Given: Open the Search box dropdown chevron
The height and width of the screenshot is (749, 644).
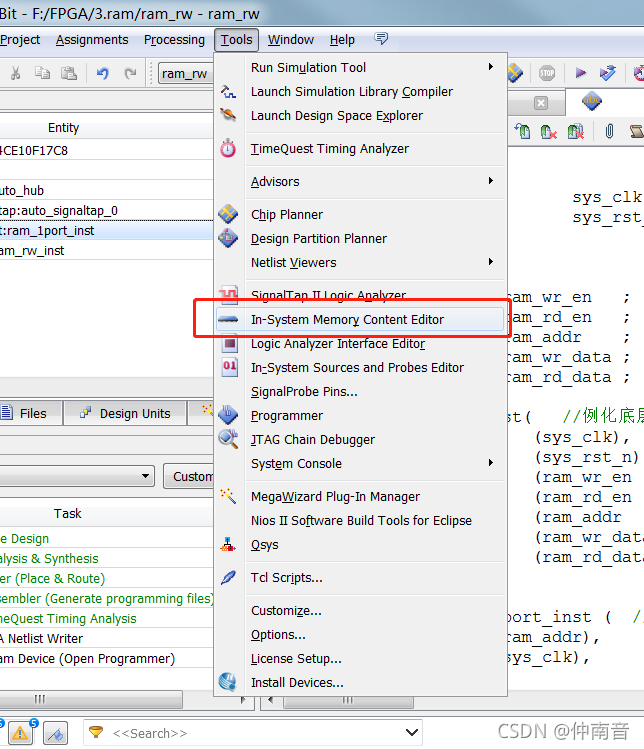Looking at the screenshot, I should [x=411, y=732].
